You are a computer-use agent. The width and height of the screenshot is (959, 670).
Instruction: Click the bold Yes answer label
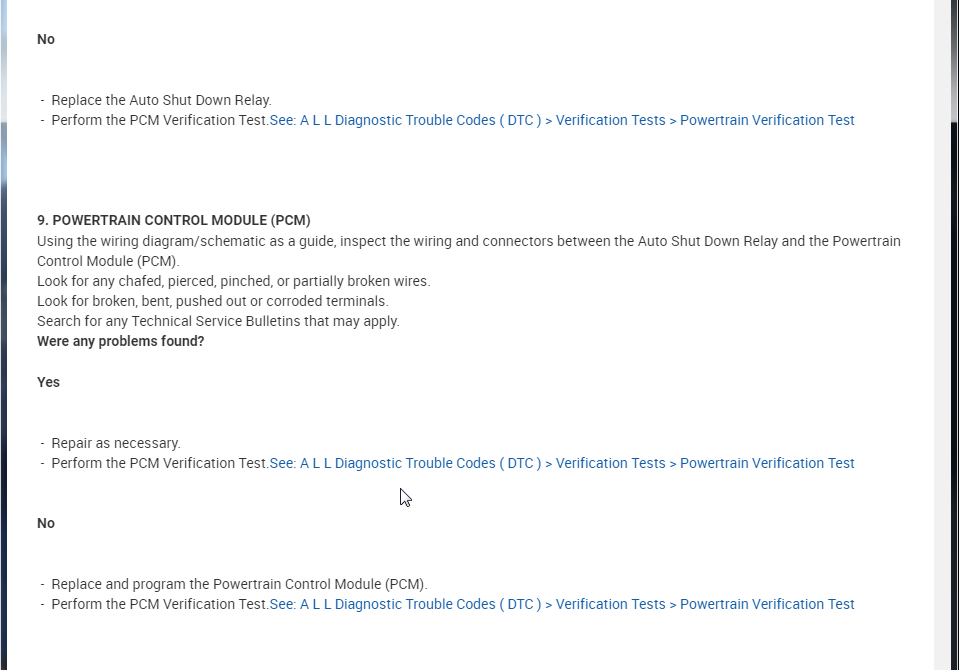[x=48, y=382]
